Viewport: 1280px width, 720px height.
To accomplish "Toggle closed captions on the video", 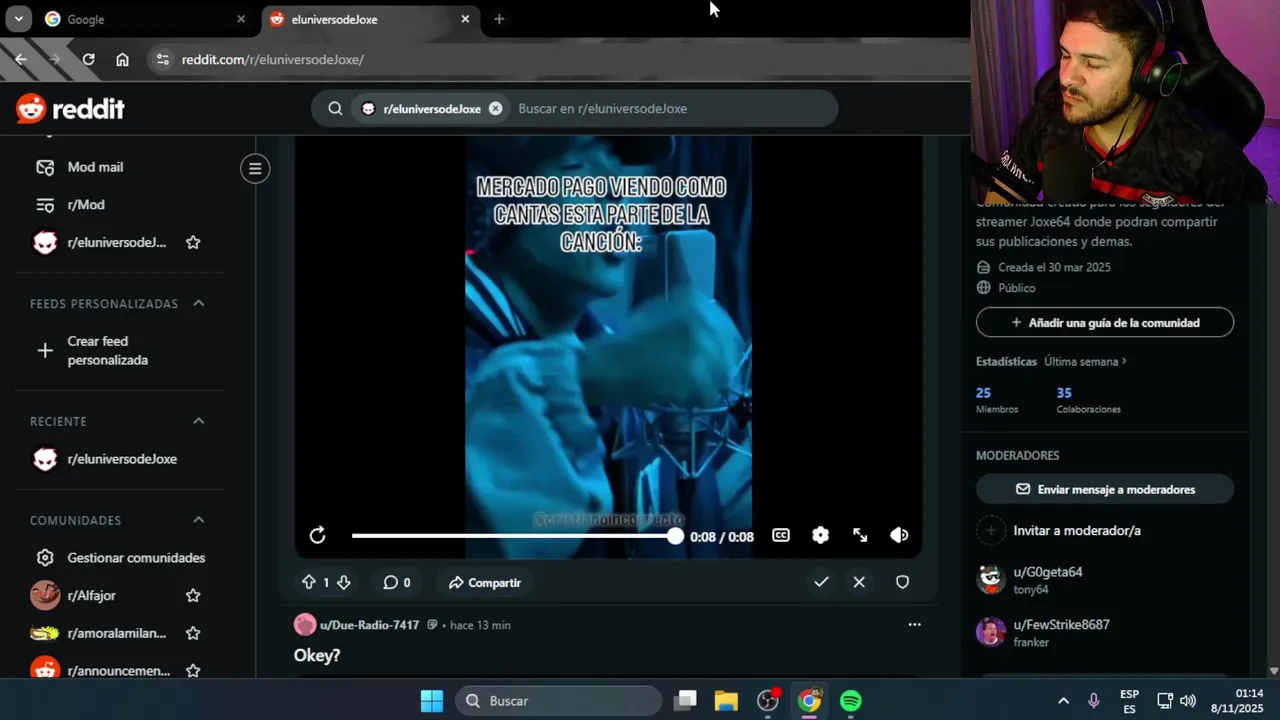I will [x=781, y=536].
